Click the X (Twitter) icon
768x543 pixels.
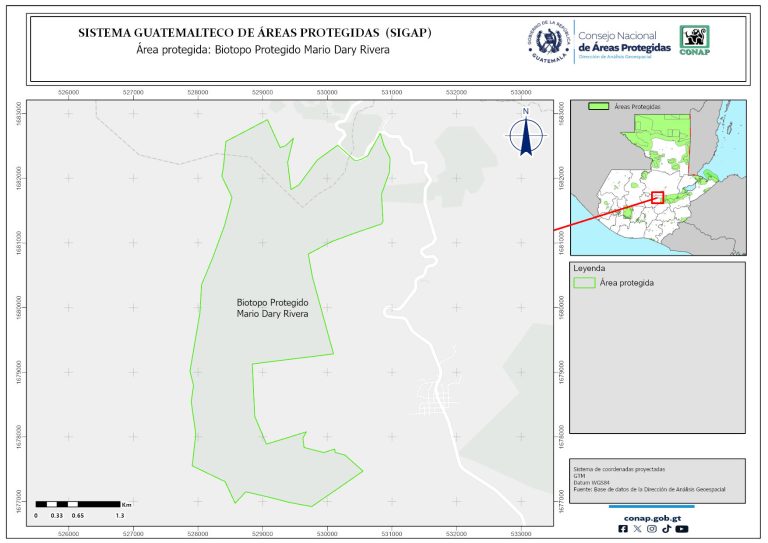click(x=638, y=529)
